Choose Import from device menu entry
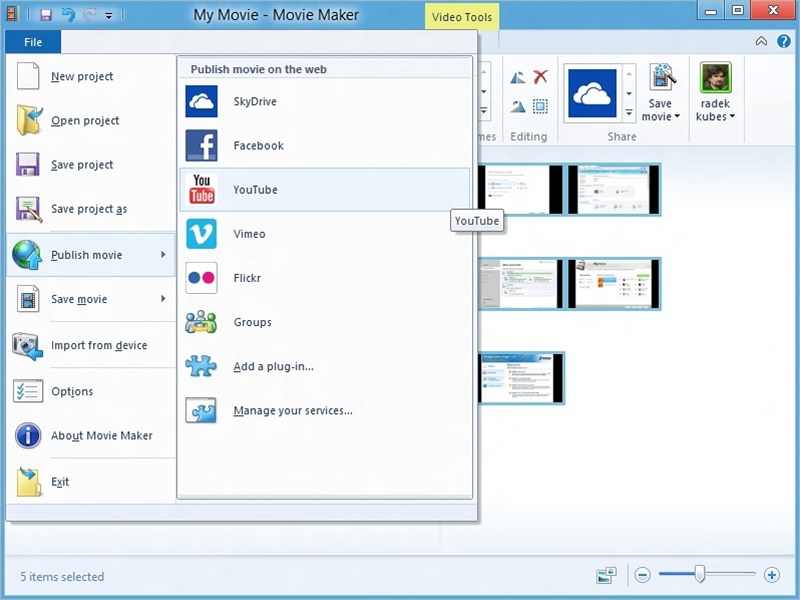This screenshot has width=800, height=600. 99,346
